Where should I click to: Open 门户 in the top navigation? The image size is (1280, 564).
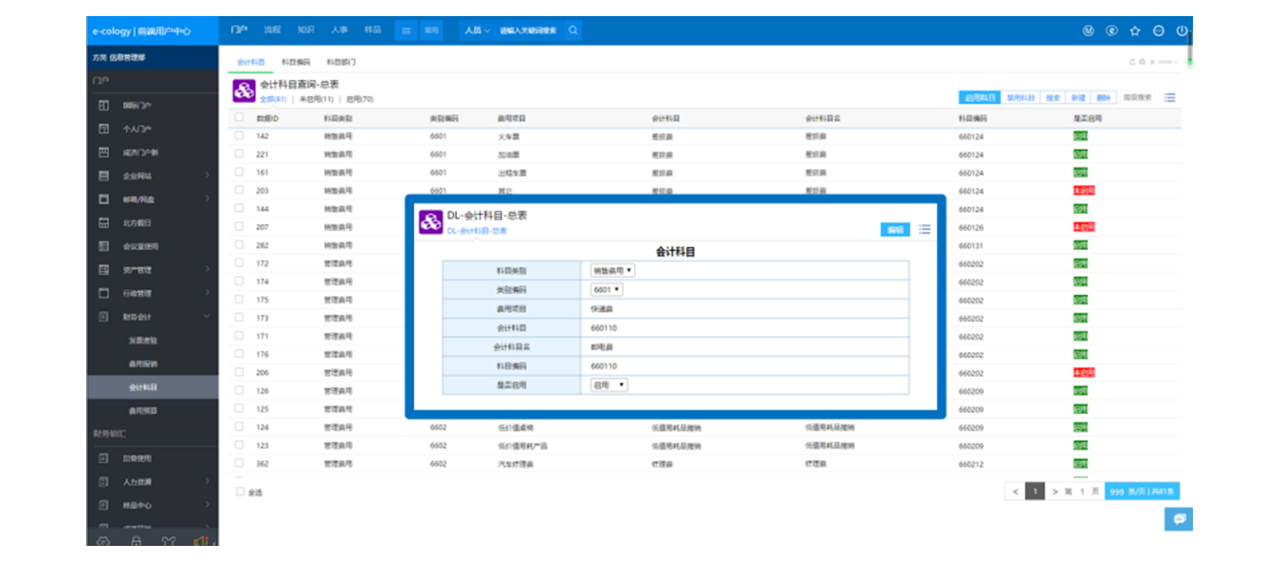pos(239,31)
